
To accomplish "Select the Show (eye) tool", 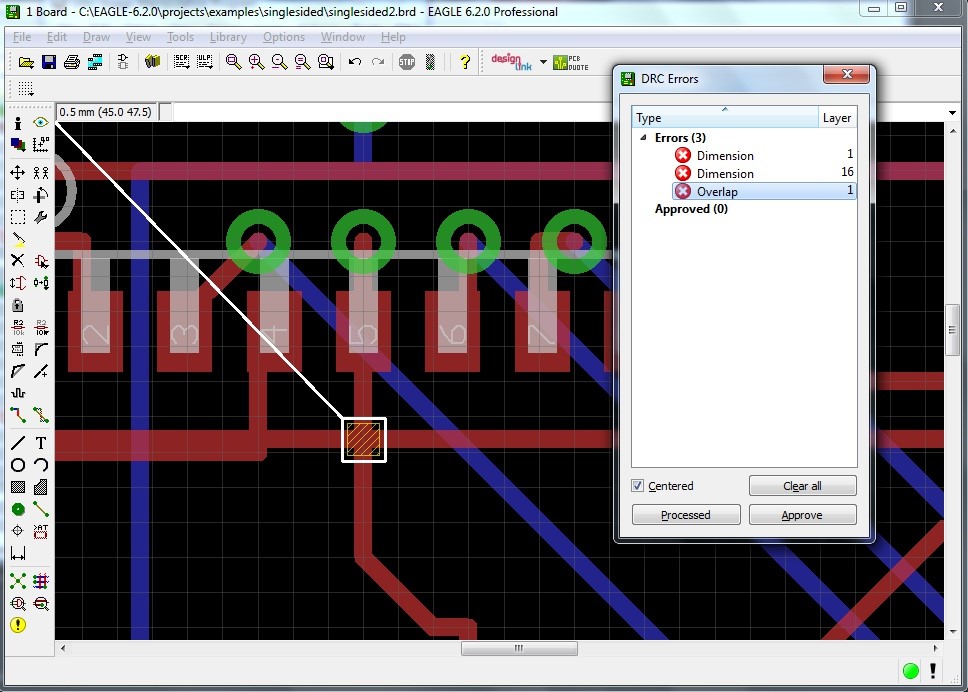I will [41, 122].
